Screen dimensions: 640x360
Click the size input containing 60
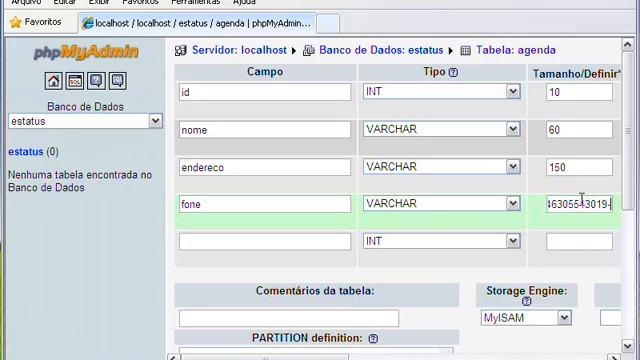tap(580, 130)
